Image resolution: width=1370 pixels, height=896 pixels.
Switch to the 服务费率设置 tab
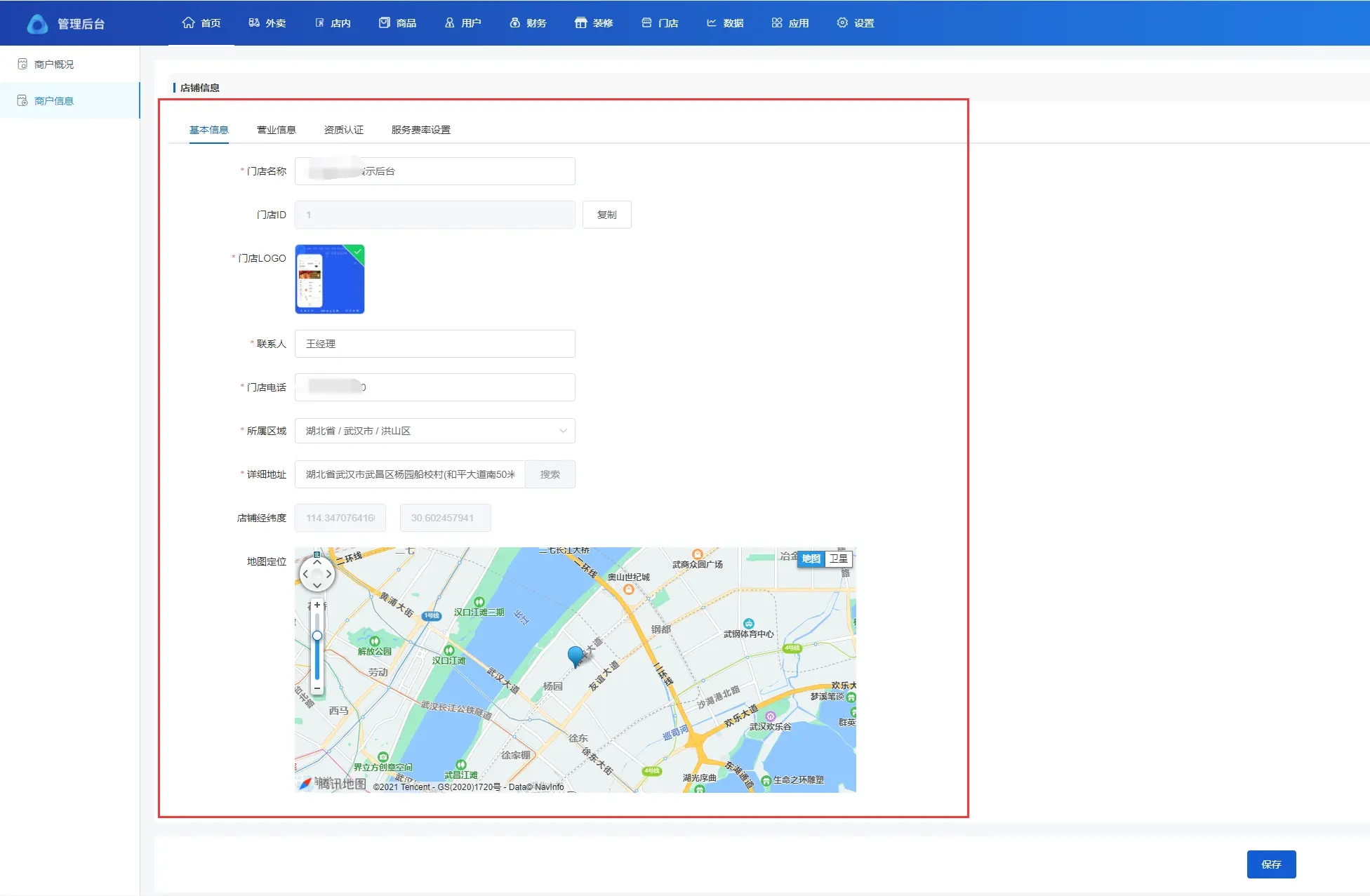pos(420,130)
